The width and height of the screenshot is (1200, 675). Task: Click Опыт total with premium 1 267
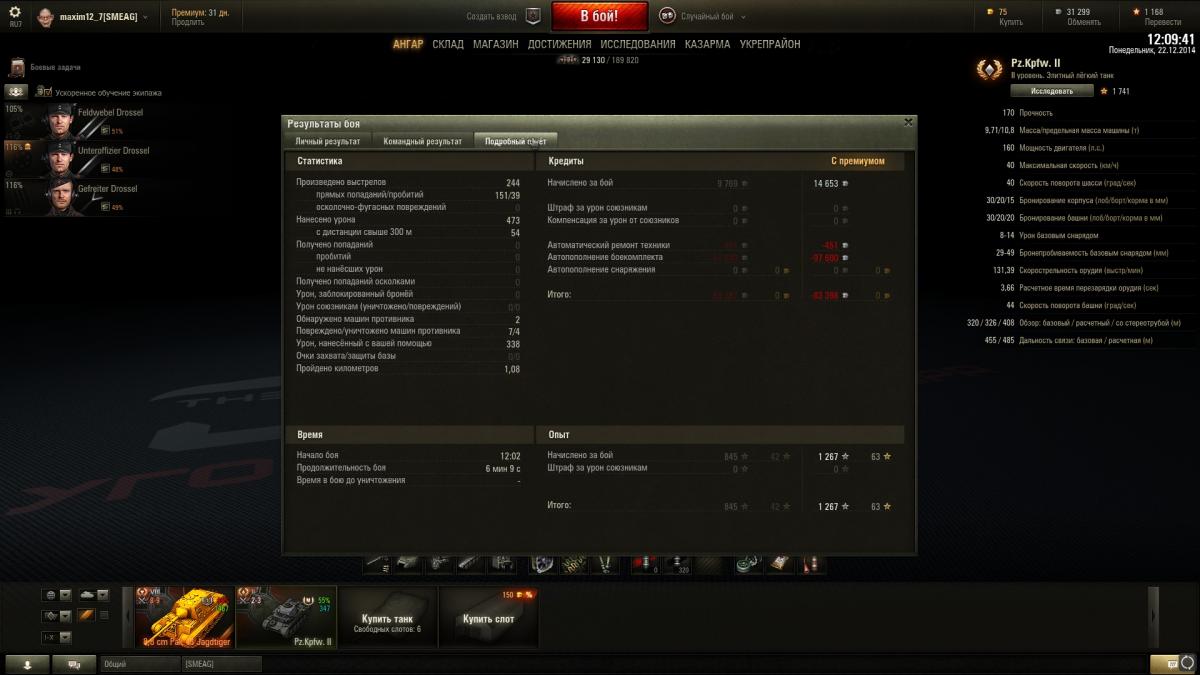point(827,507)
